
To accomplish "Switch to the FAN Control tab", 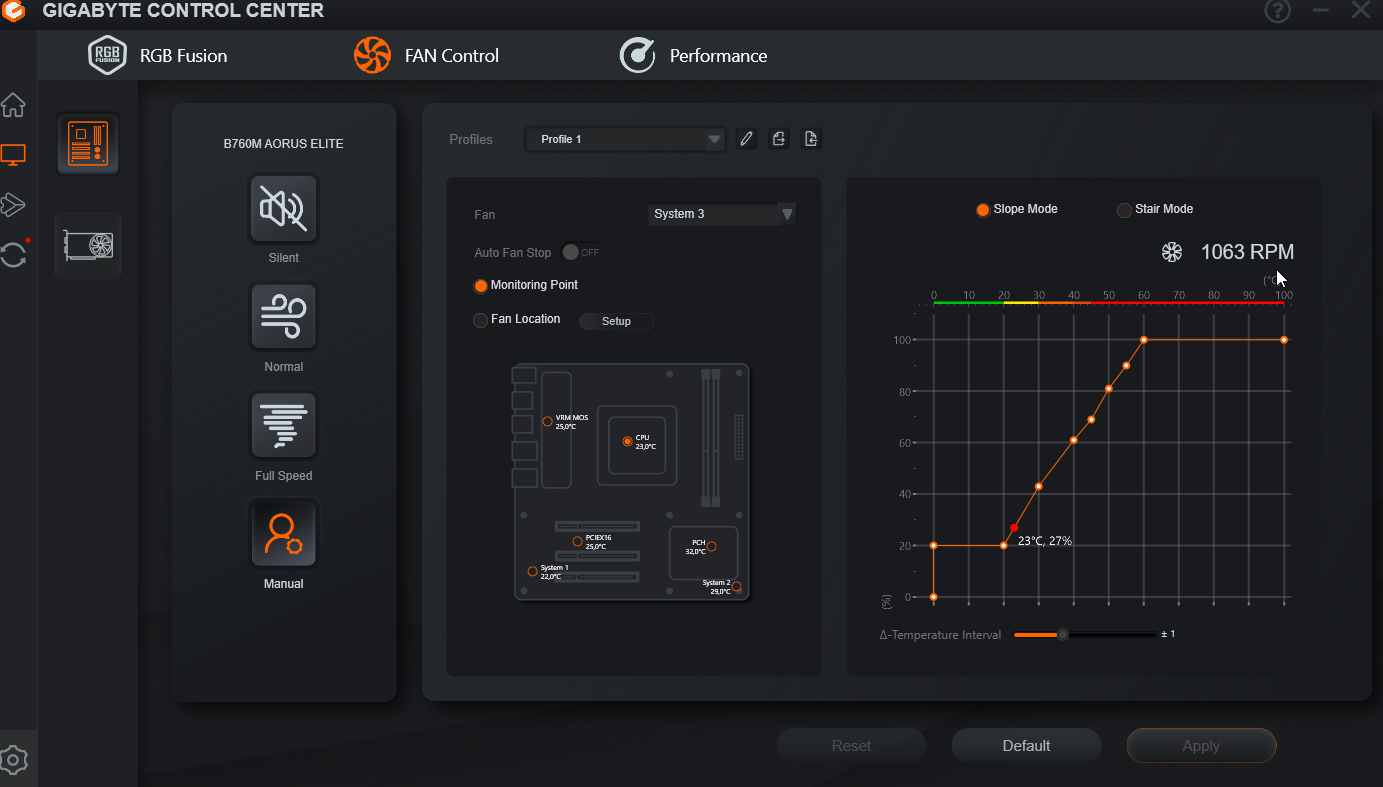I will (x=426, y=56).
